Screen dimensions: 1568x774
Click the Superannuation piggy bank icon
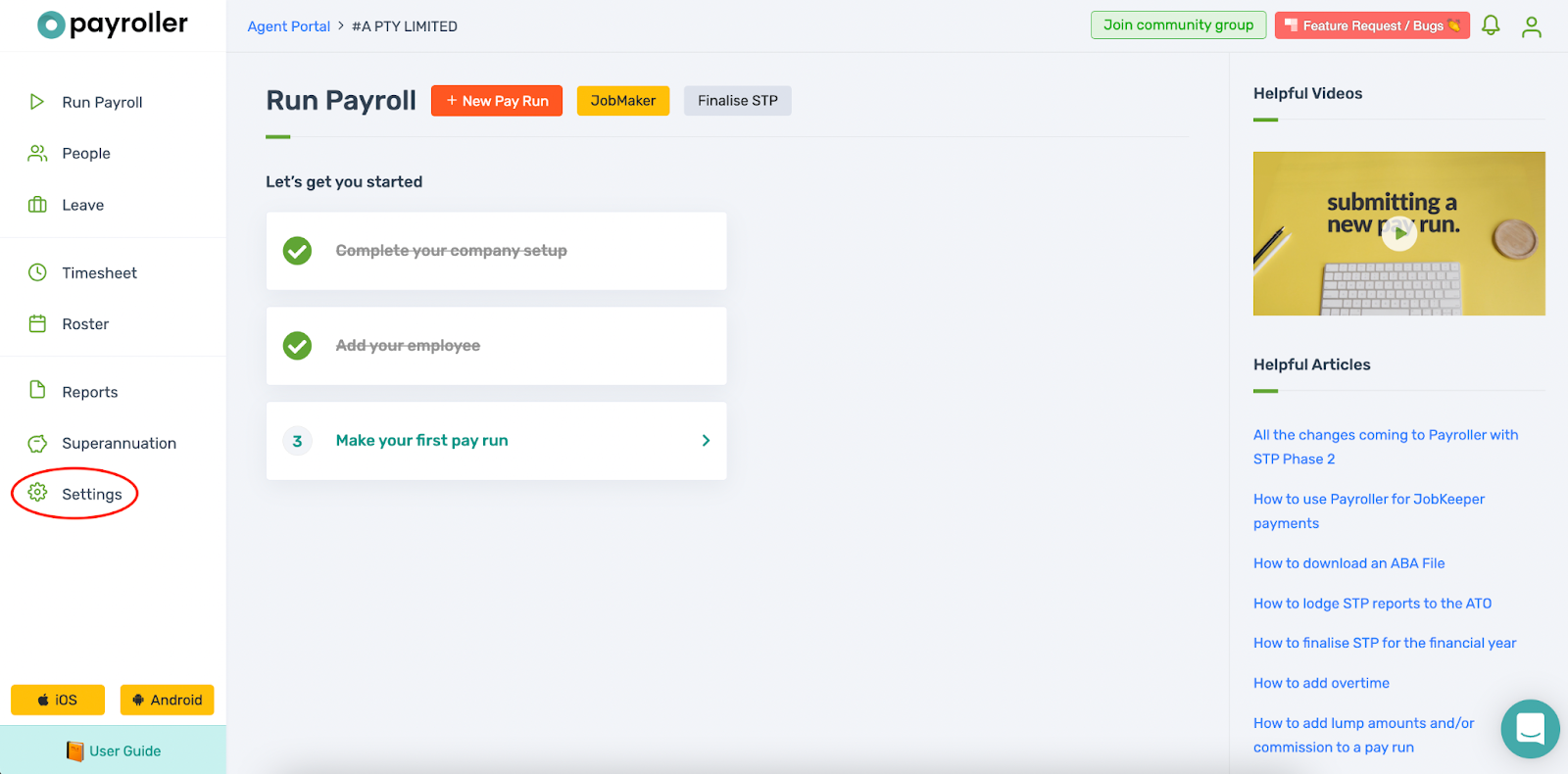pyautogui.click(x=37, y=444)
